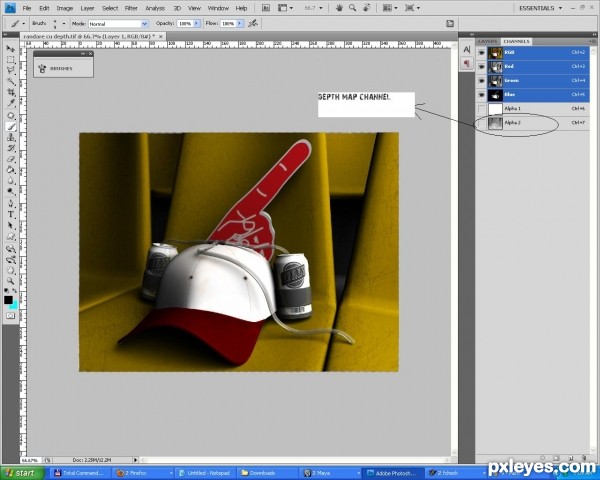600x480 pixels.
Task: Select the Path Selection tool
Action: point(11,225)
